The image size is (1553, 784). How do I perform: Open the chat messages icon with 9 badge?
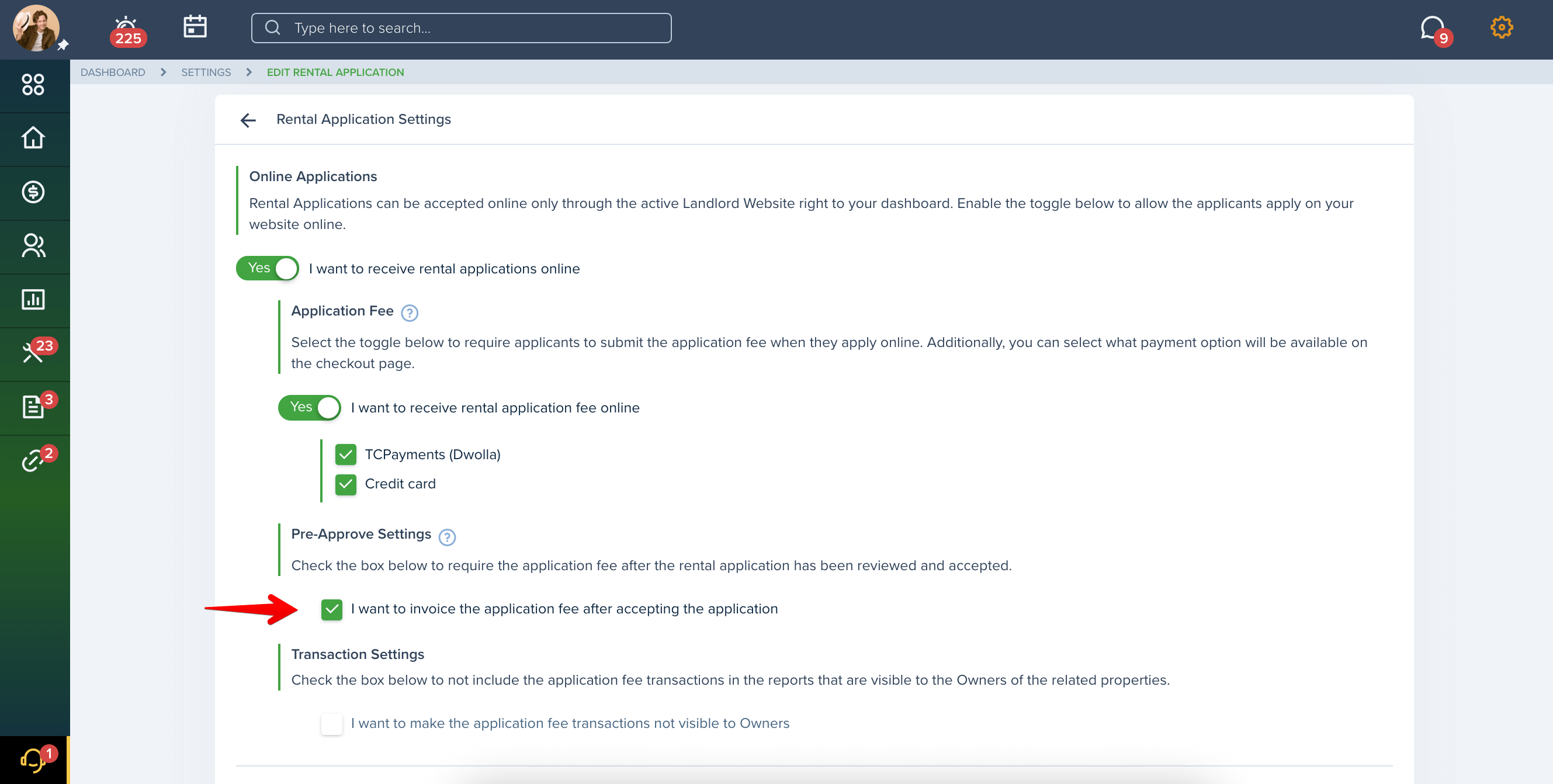(x=1436, y=30)
